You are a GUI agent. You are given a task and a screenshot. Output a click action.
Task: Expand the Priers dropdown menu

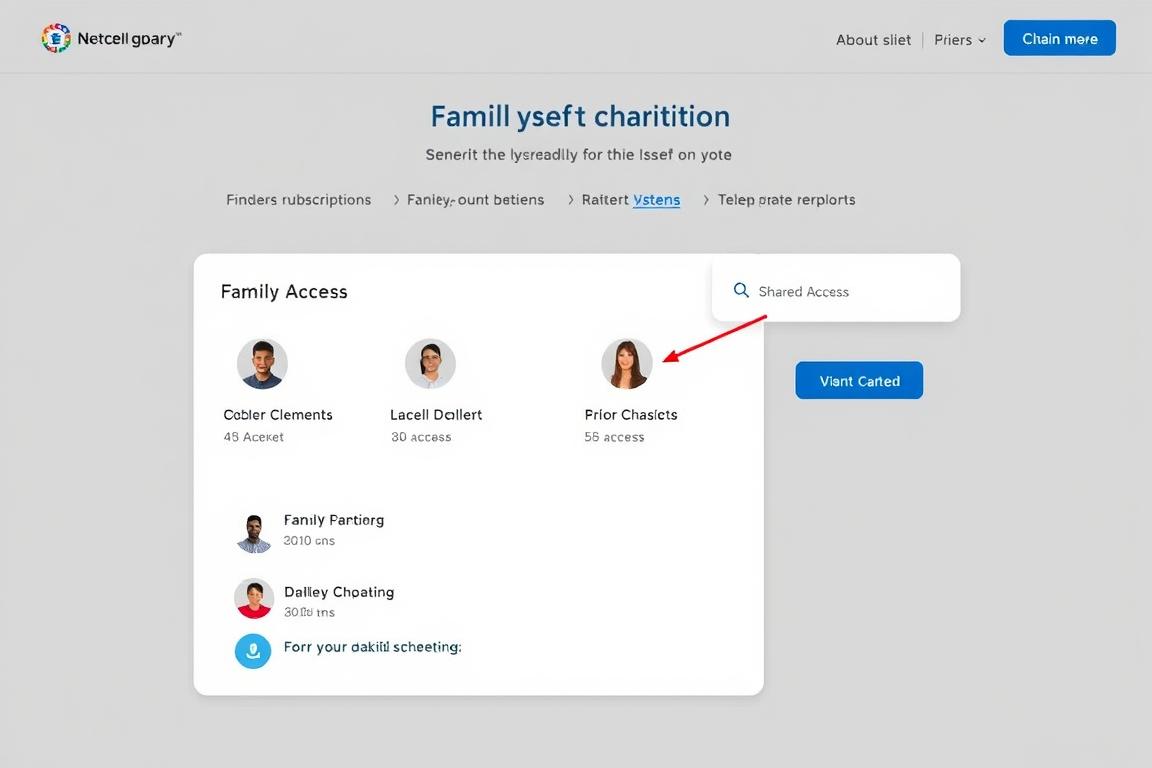click(x=960, y=40)
